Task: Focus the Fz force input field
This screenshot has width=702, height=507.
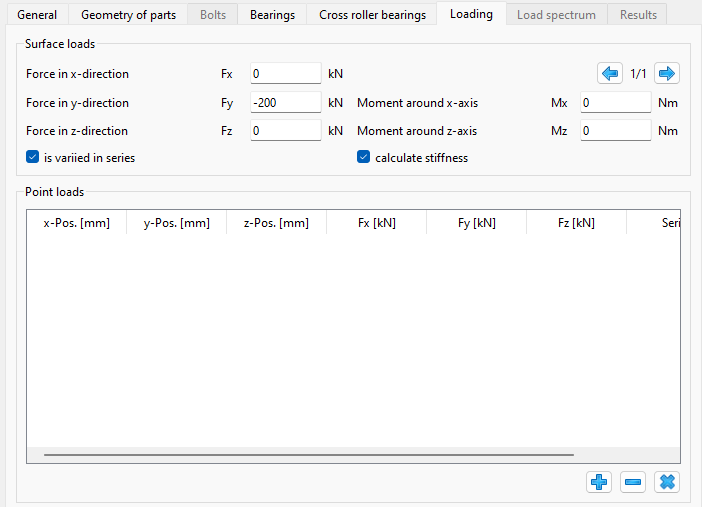Action: pos(285,130)
